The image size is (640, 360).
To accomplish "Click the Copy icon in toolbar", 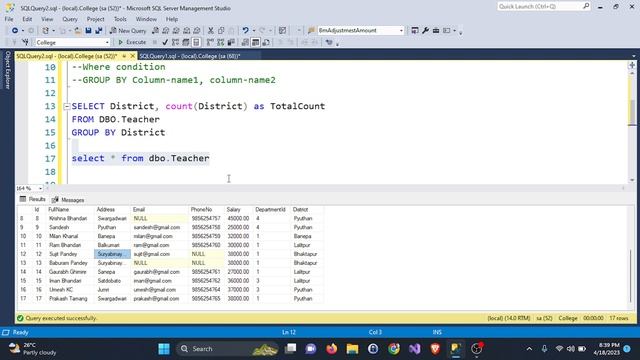I will 221,31.
